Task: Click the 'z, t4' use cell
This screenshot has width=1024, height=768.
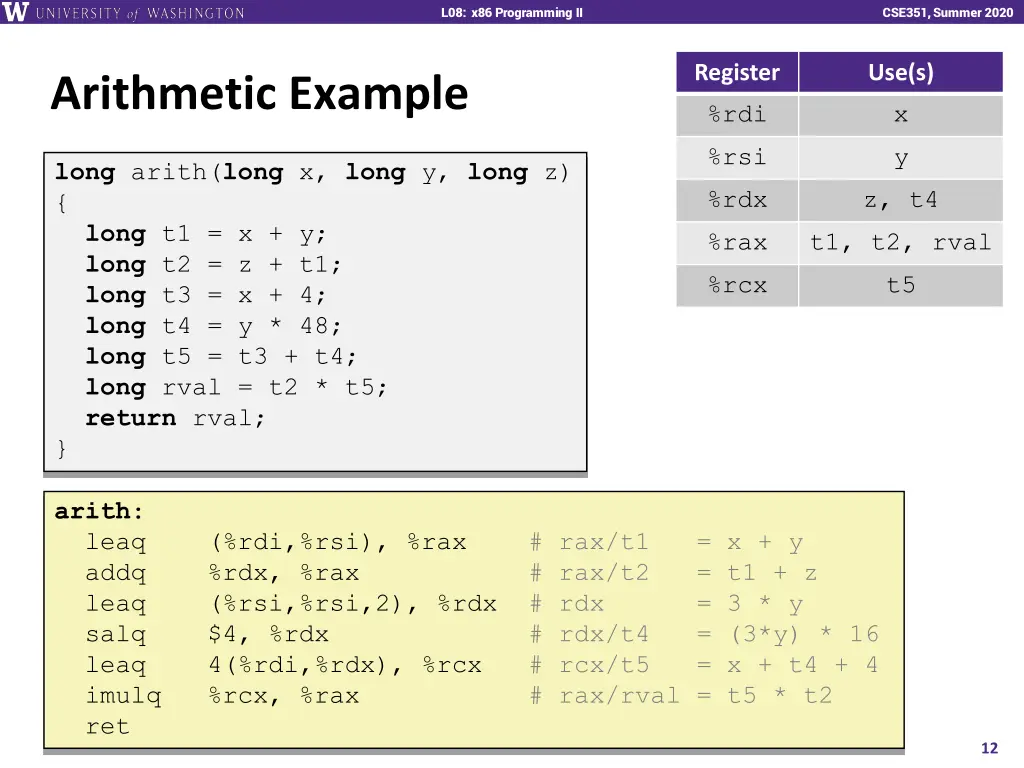Action: click(901, 200)
